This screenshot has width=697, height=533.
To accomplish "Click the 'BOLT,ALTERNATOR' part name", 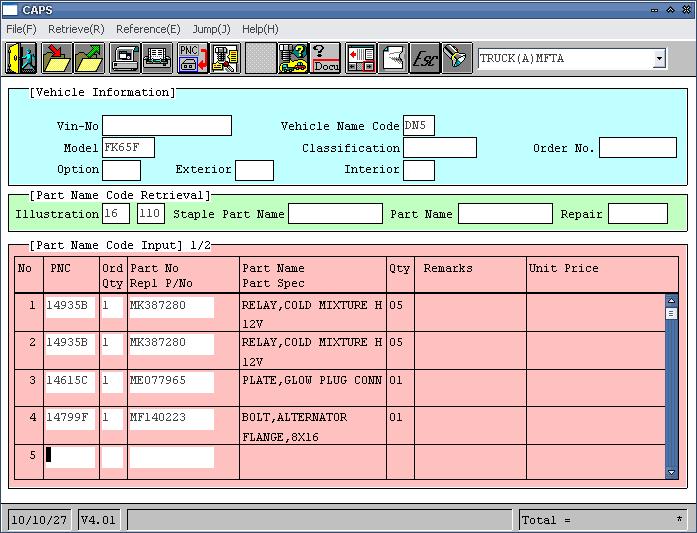I will [x=294, y=417].
